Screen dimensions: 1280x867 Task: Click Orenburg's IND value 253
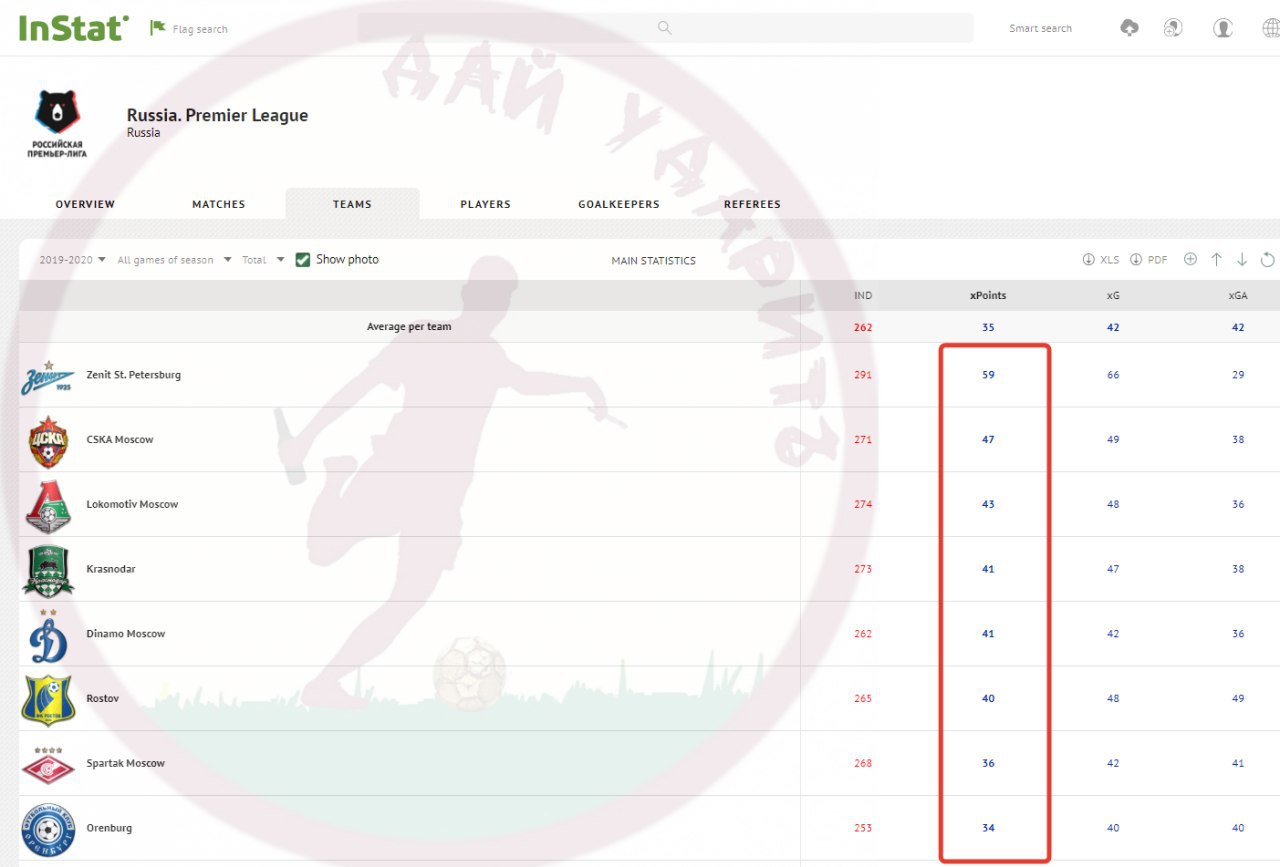point(863,828)
